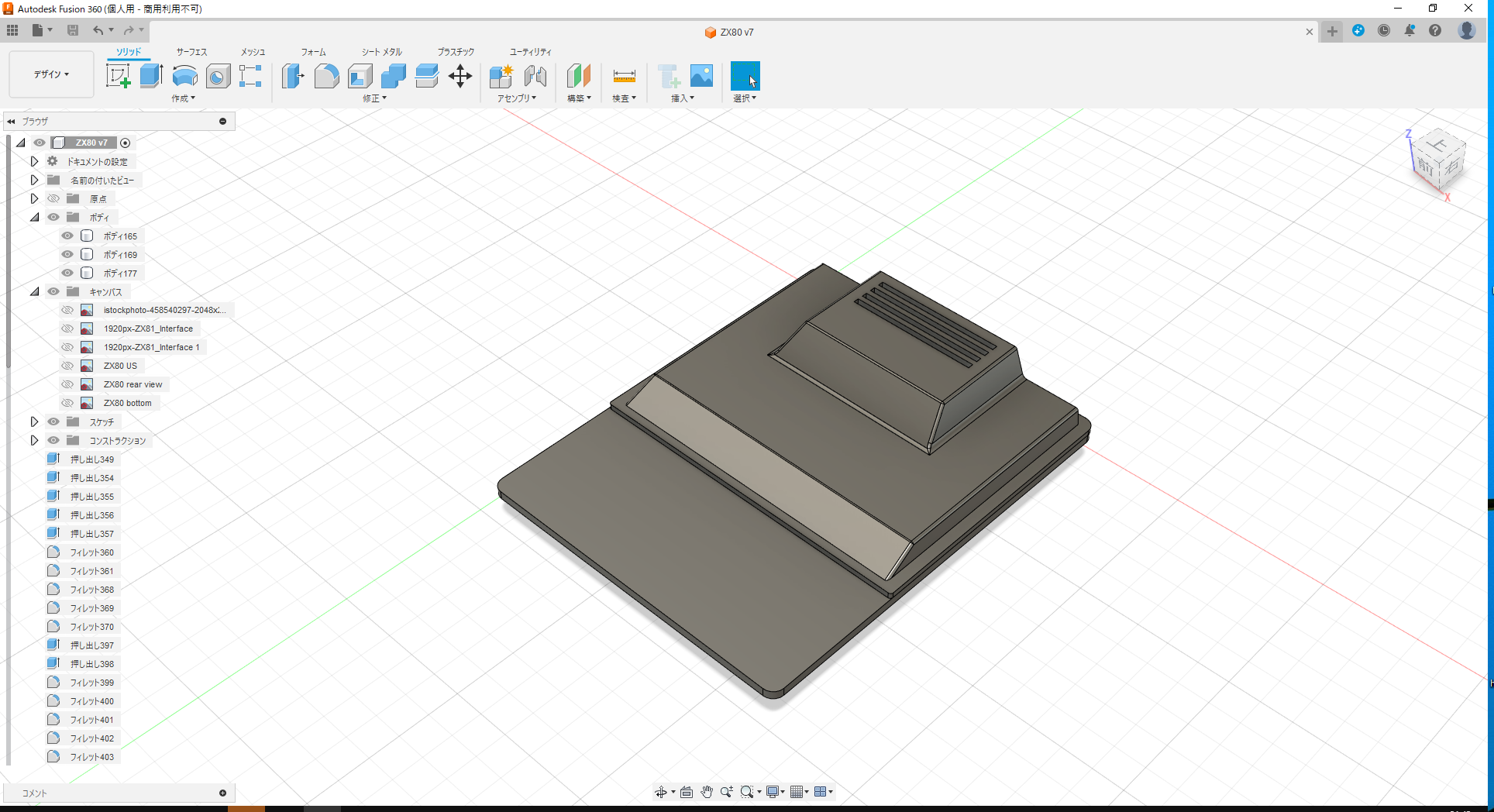
Task: Click the Insert Canvas image icon
Action: (701, 75)
